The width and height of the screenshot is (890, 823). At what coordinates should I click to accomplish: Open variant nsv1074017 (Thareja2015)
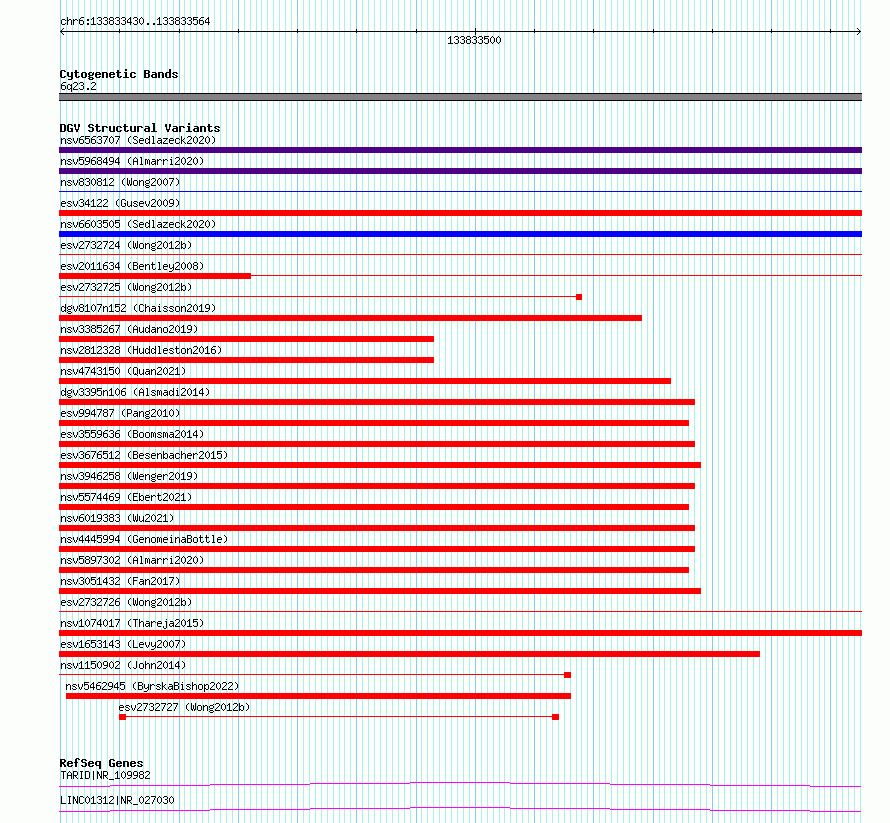tap(132, 623)
